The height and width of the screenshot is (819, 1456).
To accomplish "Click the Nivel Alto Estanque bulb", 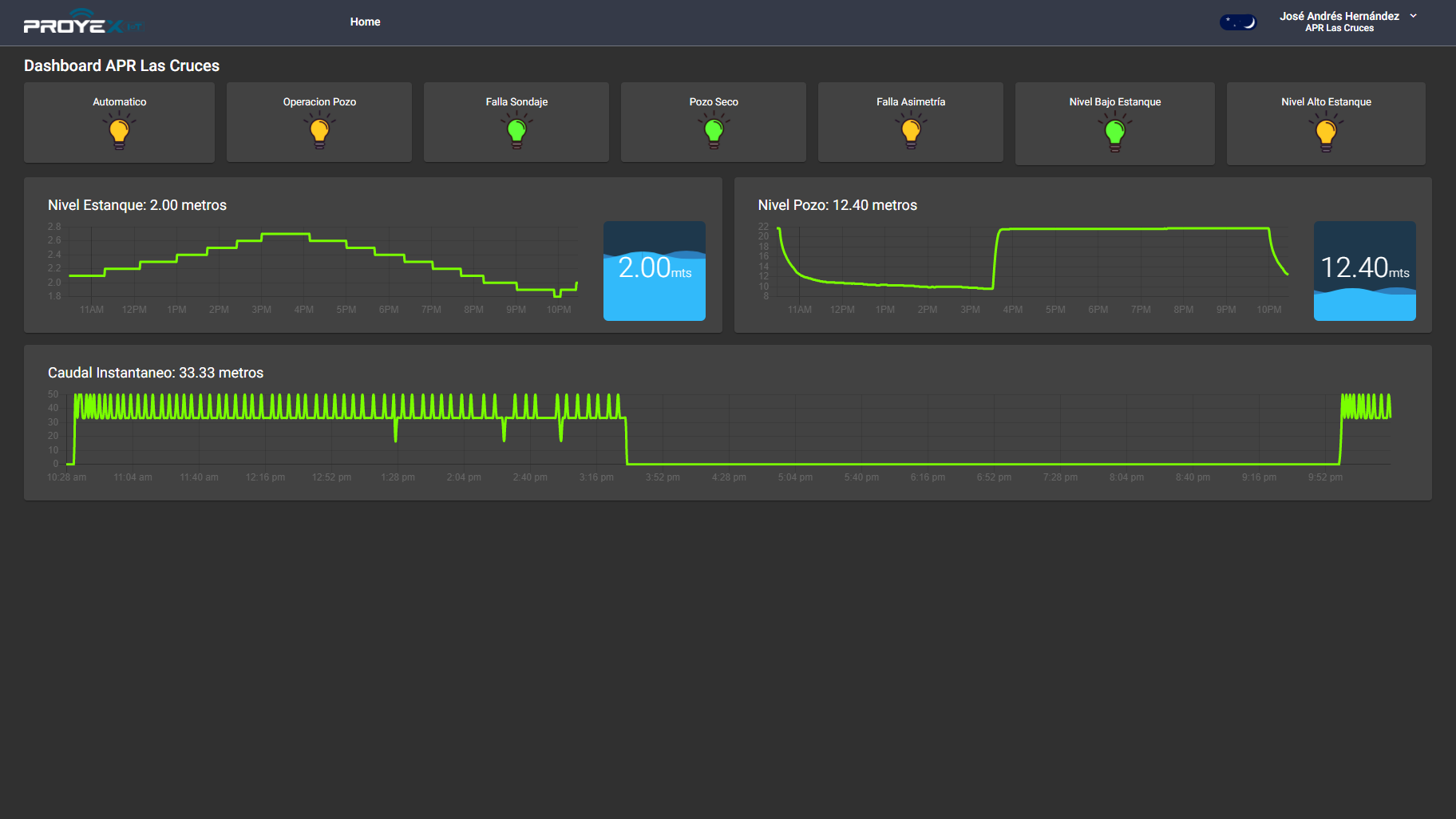I will 1326,133.
